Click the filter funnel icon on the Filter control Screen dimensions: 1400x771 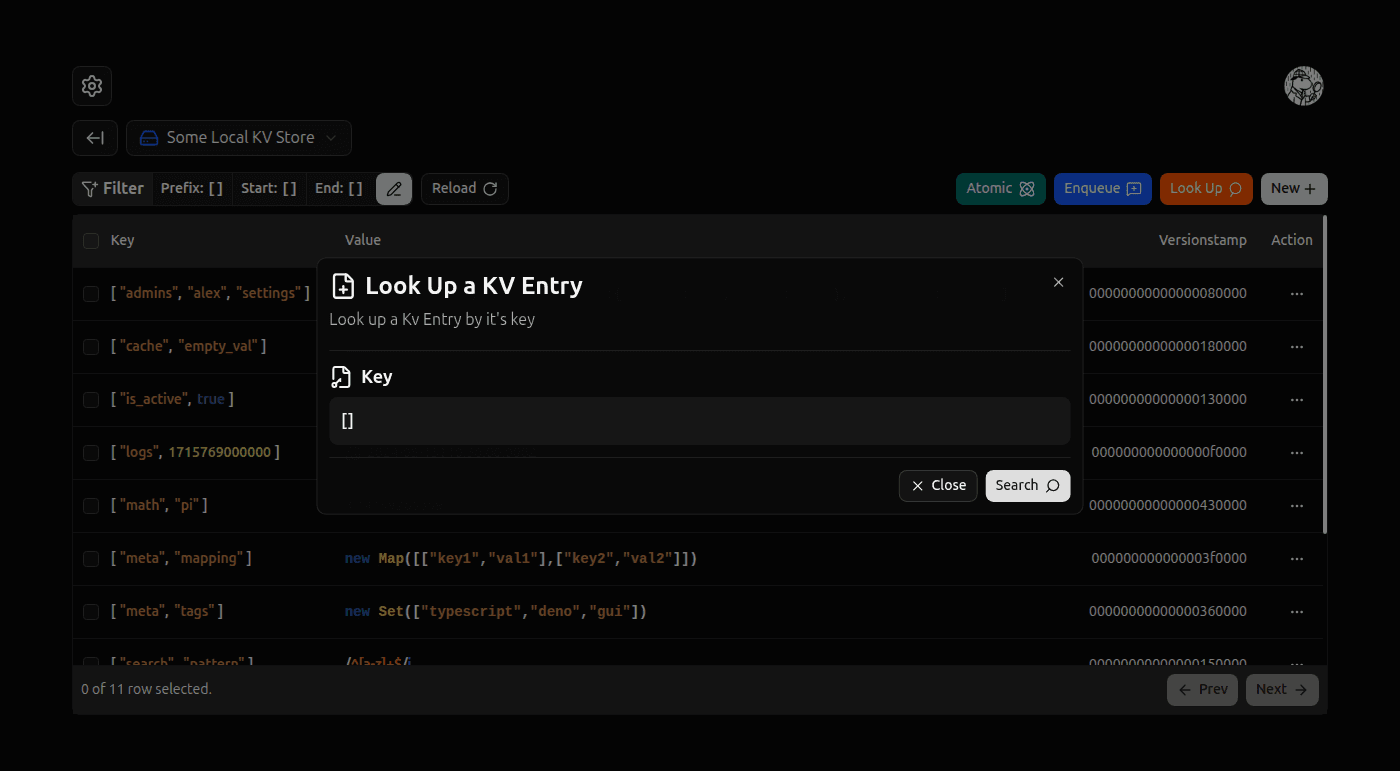click(90, 188)
